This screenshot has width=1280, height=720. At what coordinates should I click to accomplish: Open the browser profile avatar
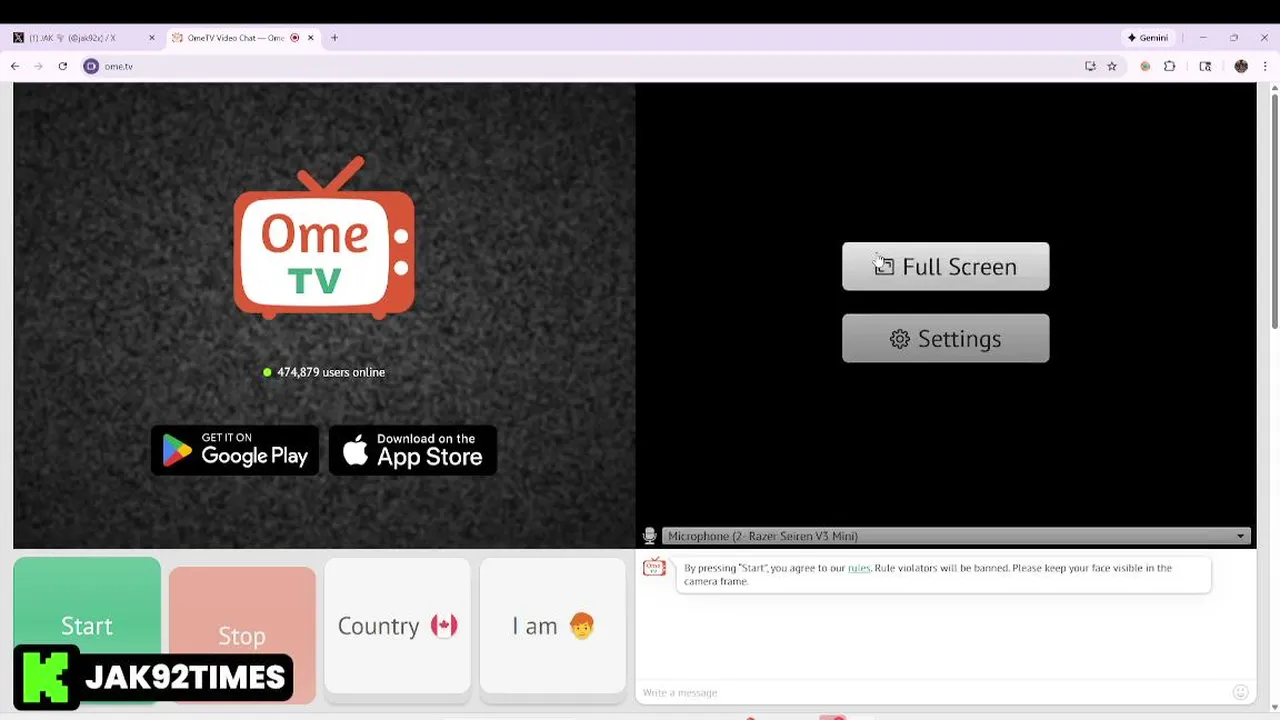pos(1241,66)
